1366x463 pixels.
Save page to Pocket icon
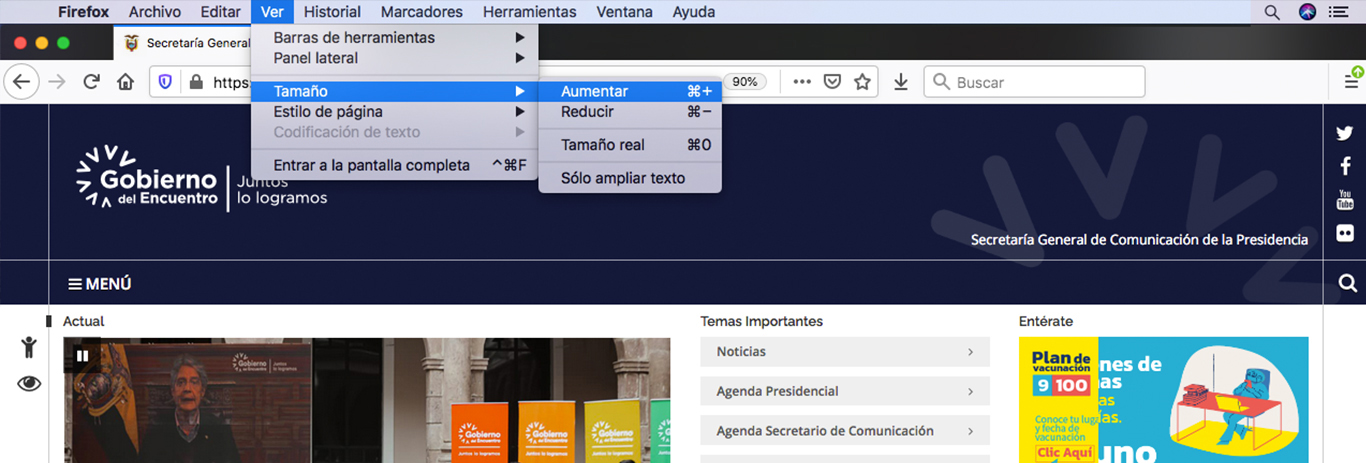coord(832,82)
